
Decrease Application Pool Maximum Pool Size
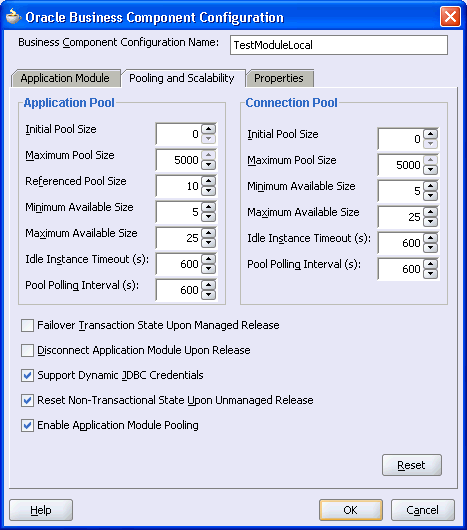pyautogui.click(x=208, y=165)
